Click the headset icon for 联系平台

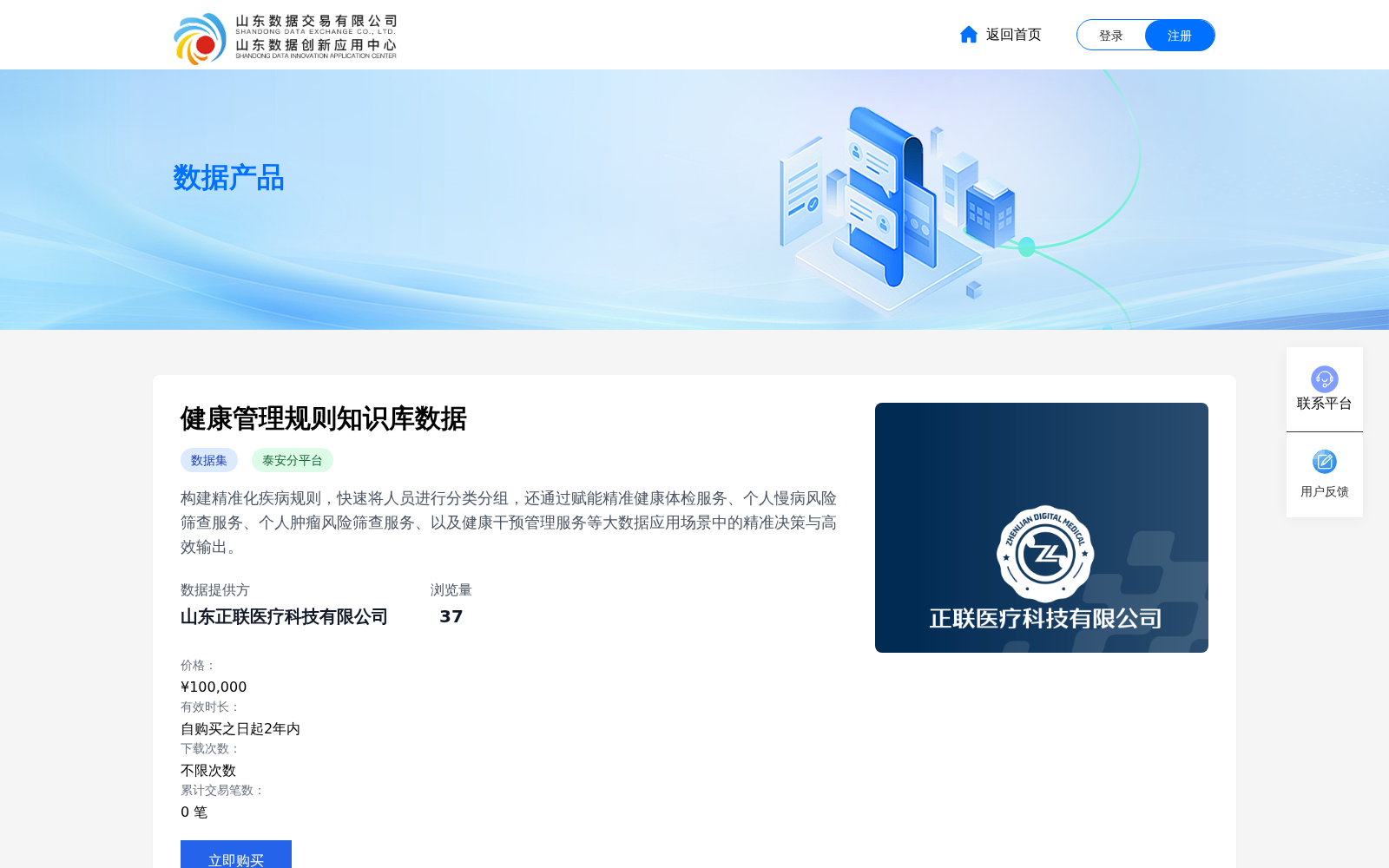(1325, 379)
